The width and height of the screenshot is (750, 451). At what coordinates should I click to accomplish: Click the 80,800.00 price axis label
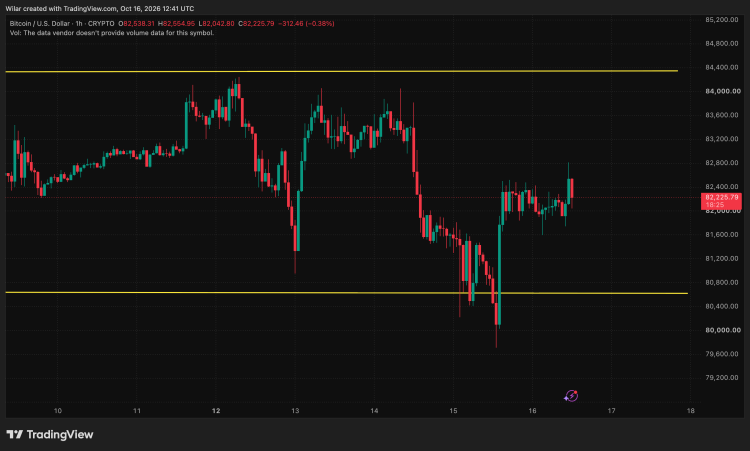[722, 282]
